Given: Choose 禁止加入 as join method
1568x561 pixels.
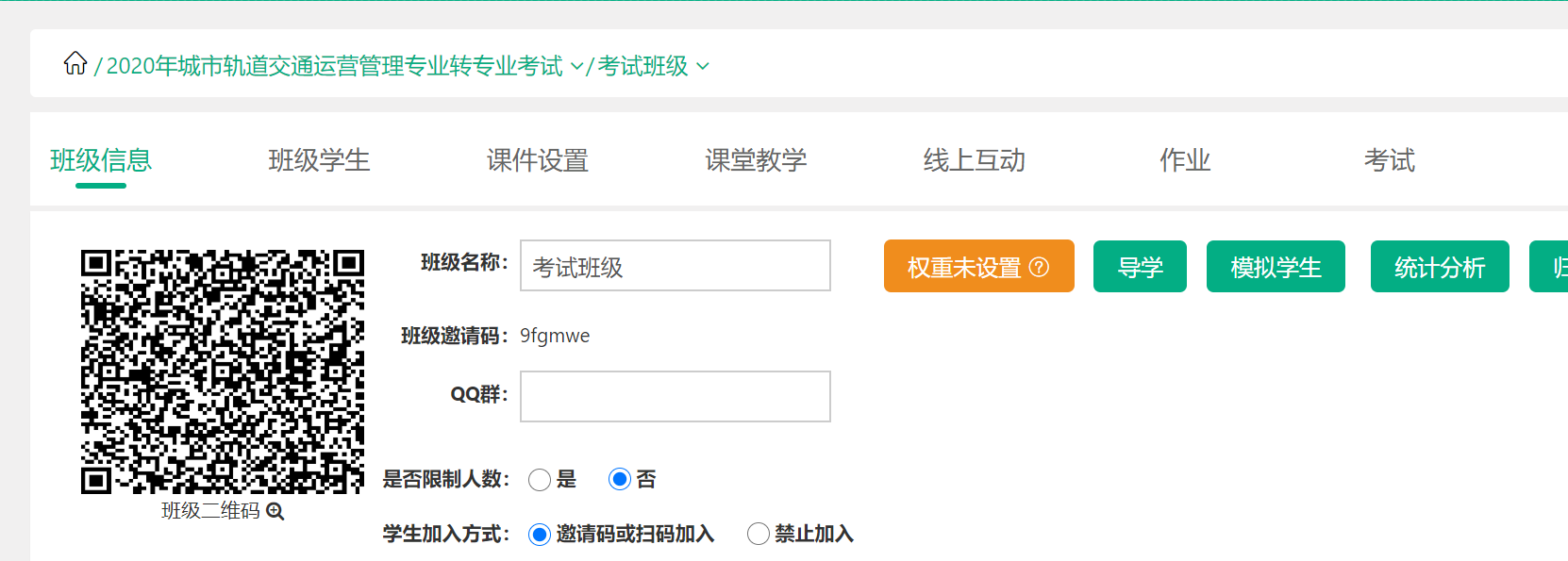Looking at the screenshot, I should click(759, 535).
